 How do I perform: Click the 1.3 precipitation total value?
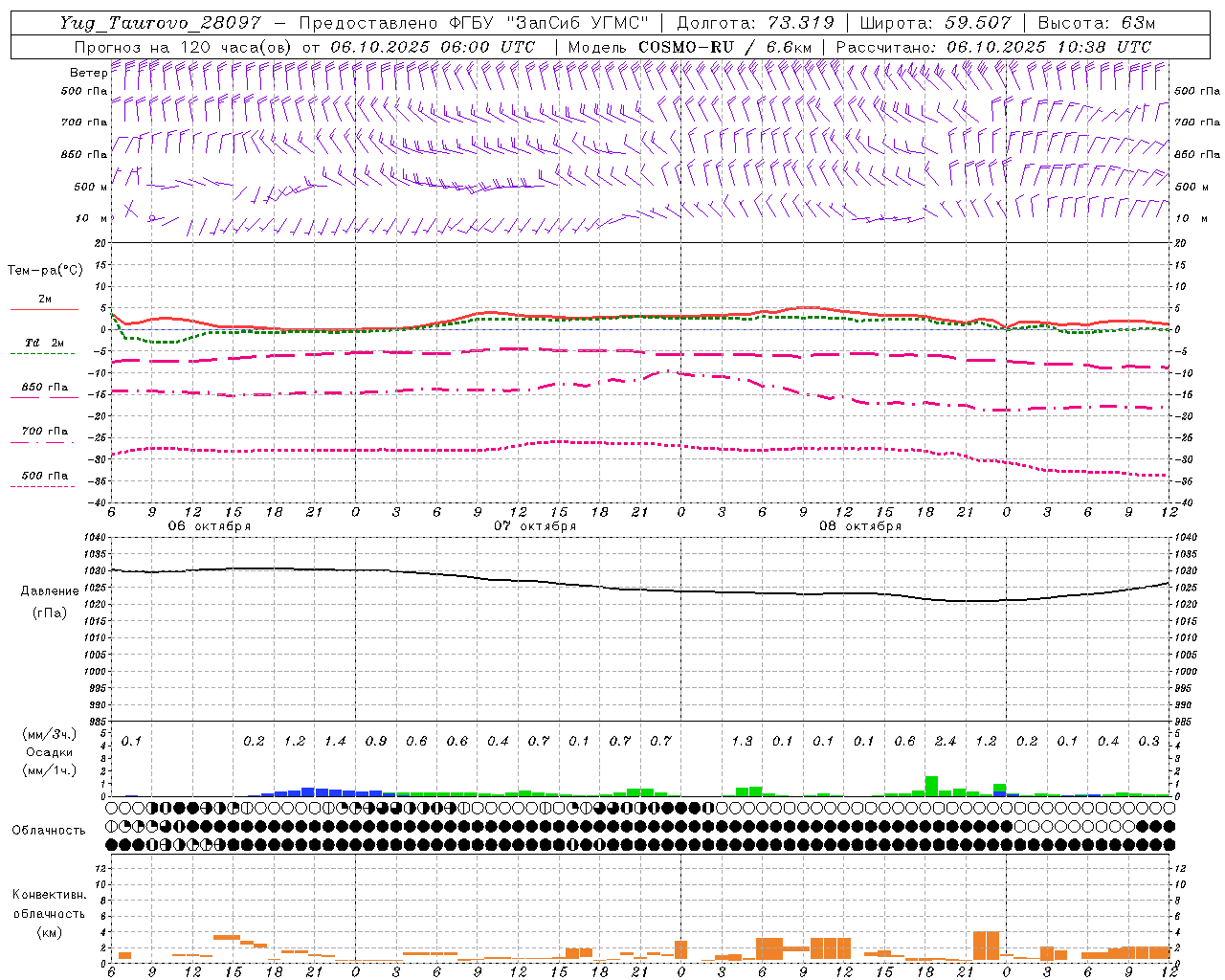click(x=742, y=742)
